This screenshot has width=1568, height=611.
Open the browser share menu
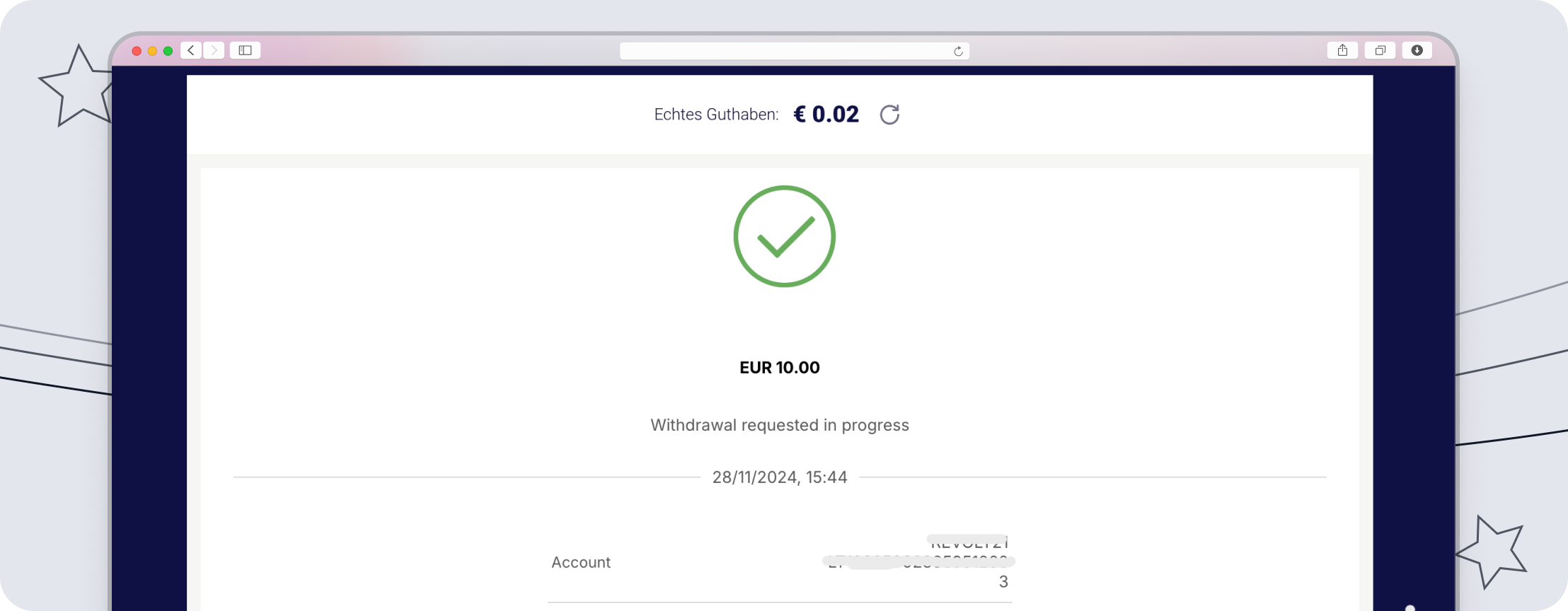(1342, 50)
